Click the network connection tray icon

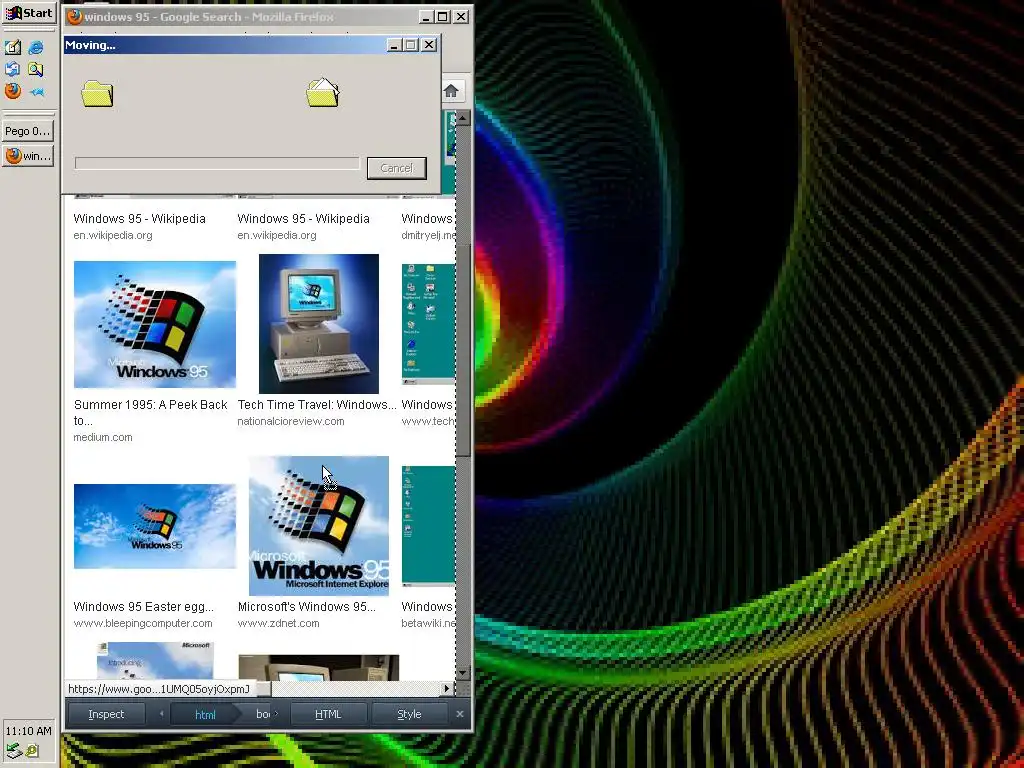click(x=14, y=751)
